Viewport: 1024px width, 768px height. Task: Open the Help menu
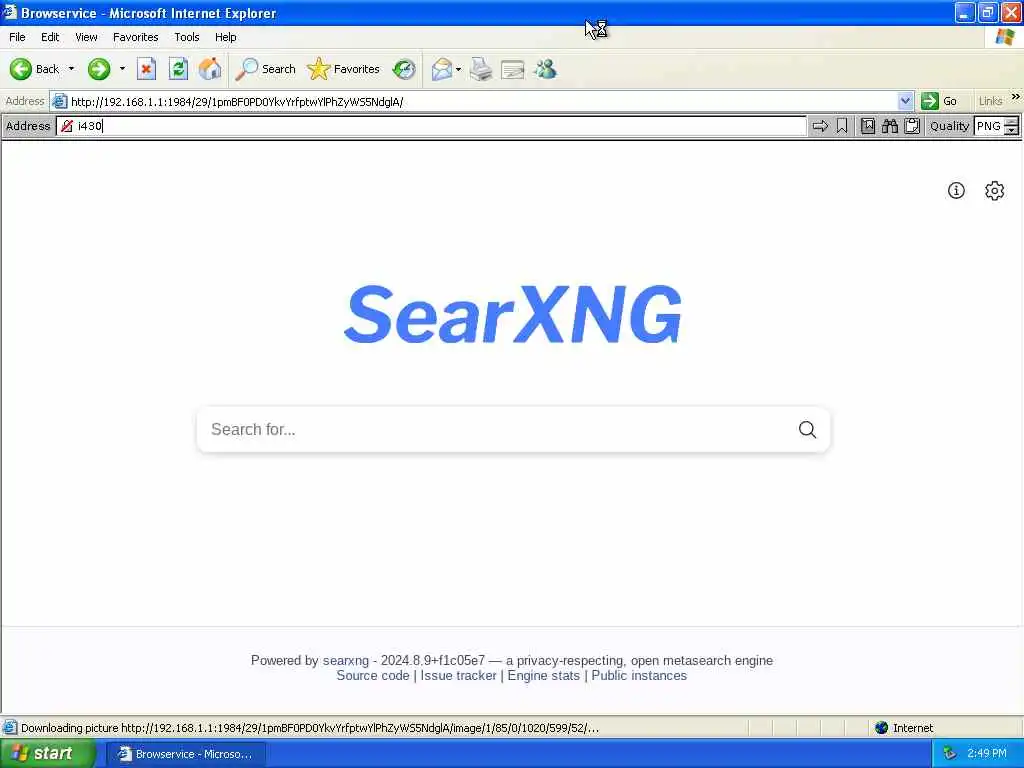(x=225, y=37)
